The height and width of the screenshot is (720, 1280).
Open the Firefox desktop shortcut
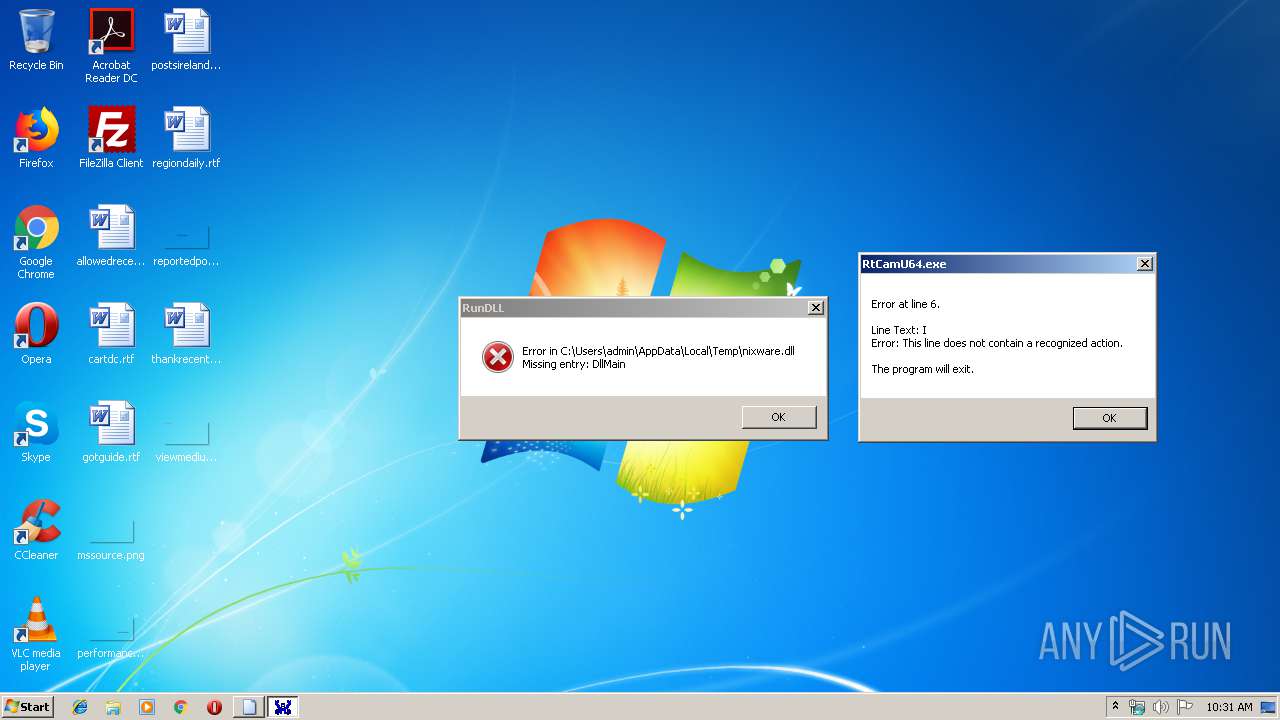tap(36, 138)
